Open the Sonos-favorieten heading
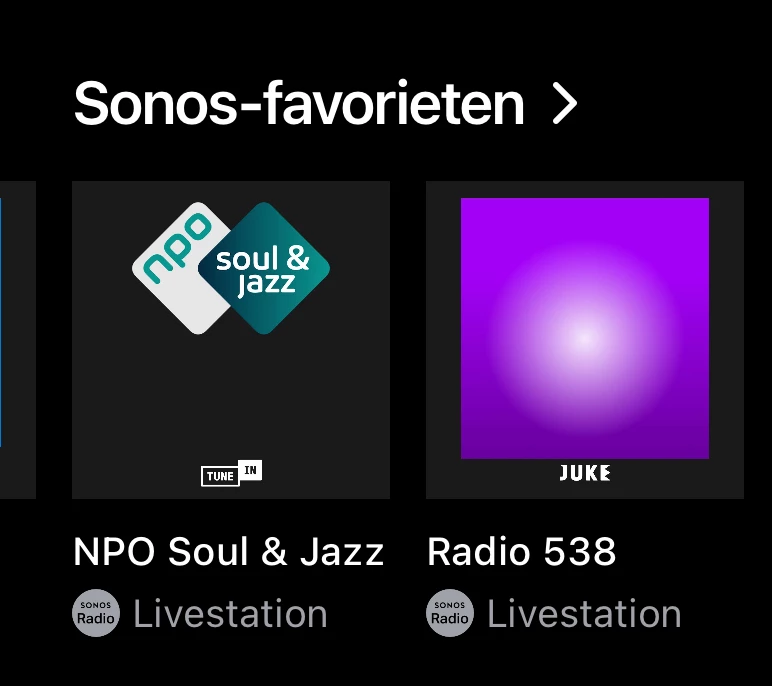The height and width of the screenshot is (686, 772). [x=298, y=104]
